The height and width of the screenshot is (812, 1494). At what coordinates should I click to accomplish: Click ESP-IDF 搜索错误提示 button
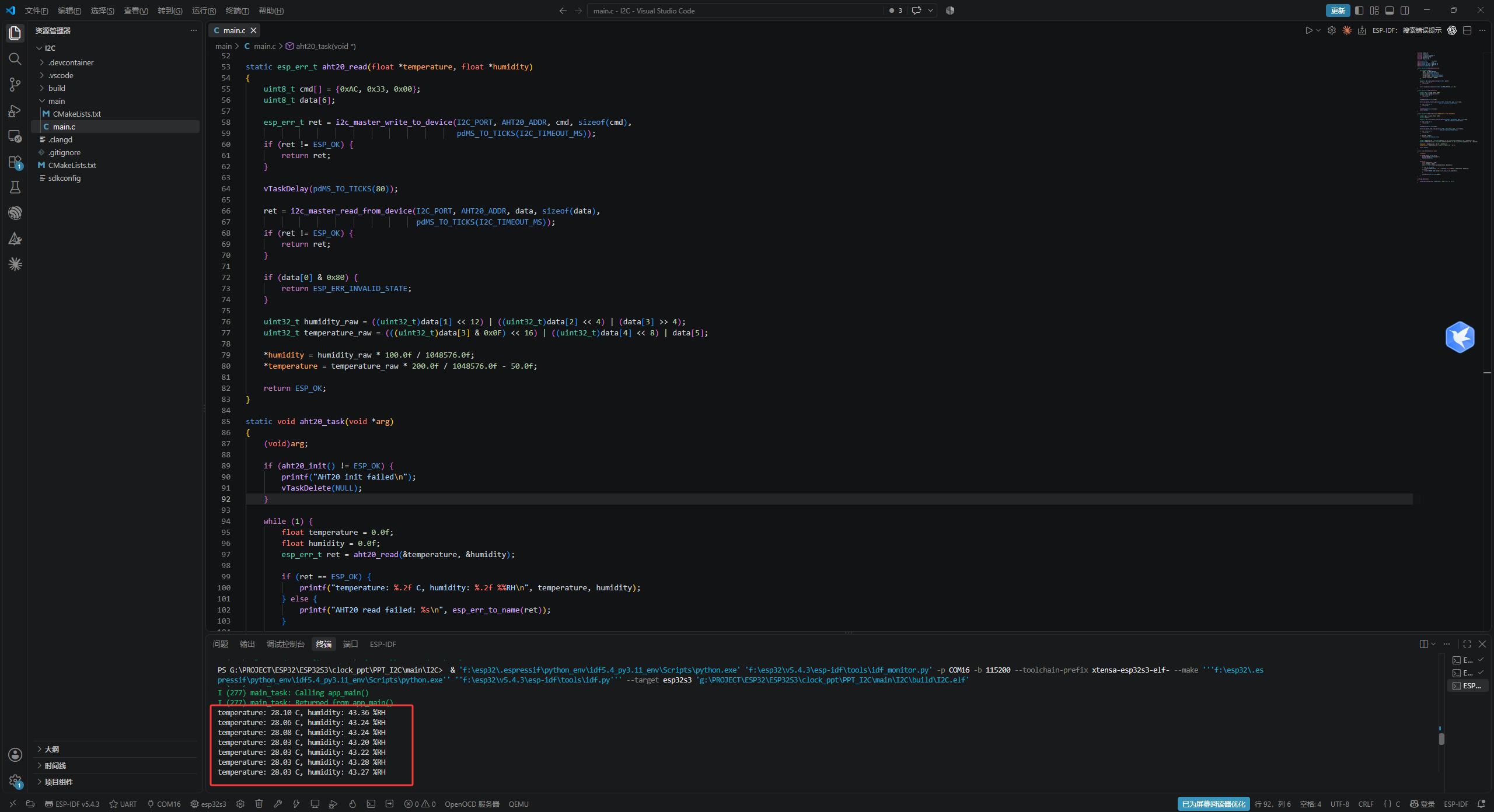(x=1406, y=30)
